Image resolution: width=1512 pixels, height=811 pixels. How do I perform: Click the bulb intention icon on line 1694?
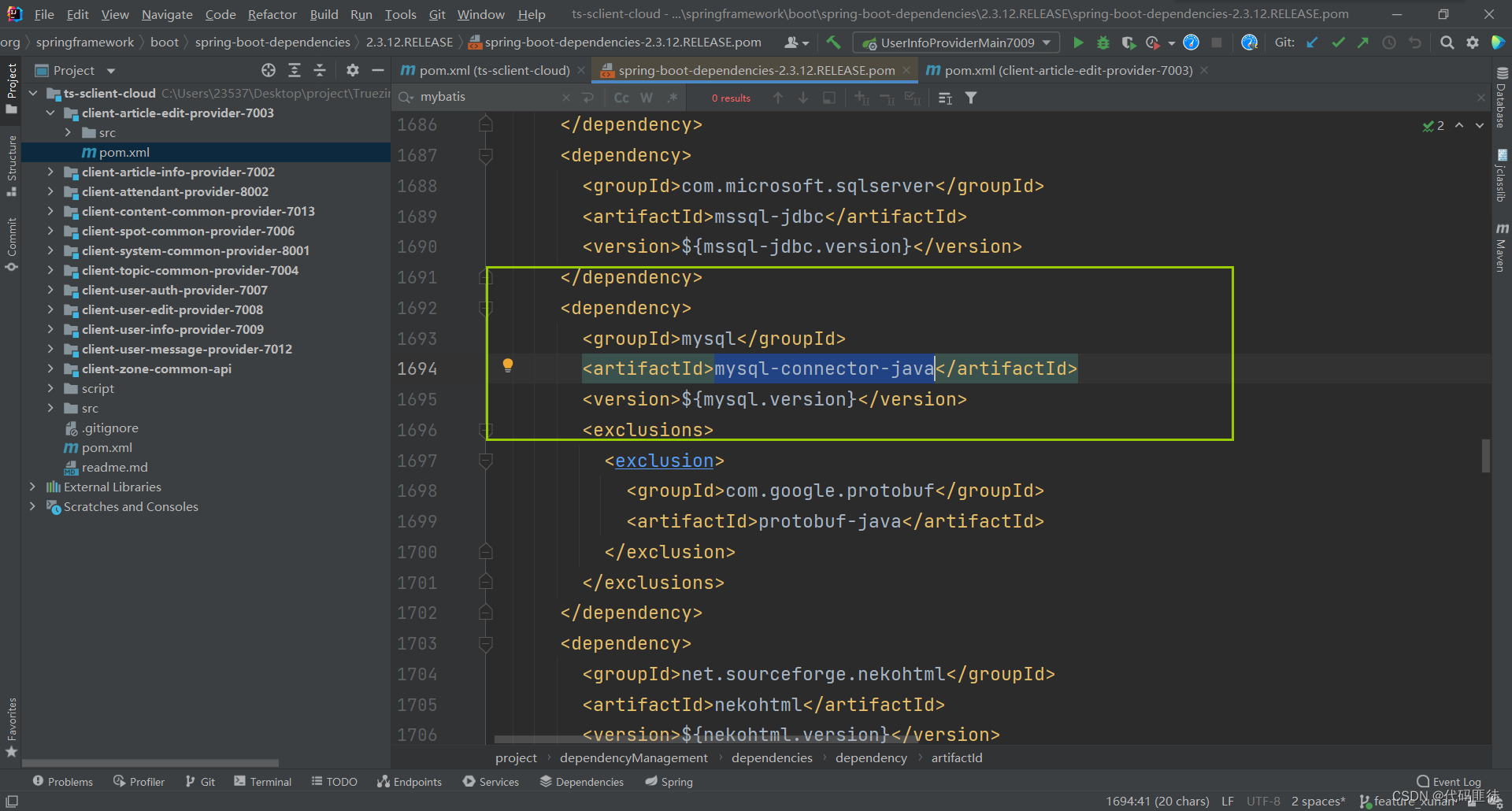pos(508,365)
